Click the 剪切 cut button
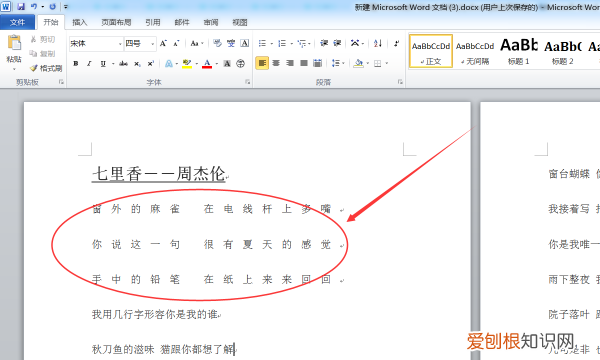The width and height of the screenshot is (600, 360). (43, 39)
